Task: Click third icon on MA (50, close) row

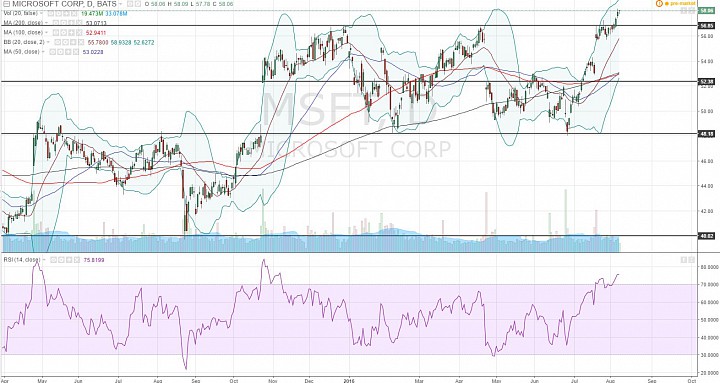Action: point(68,52)
